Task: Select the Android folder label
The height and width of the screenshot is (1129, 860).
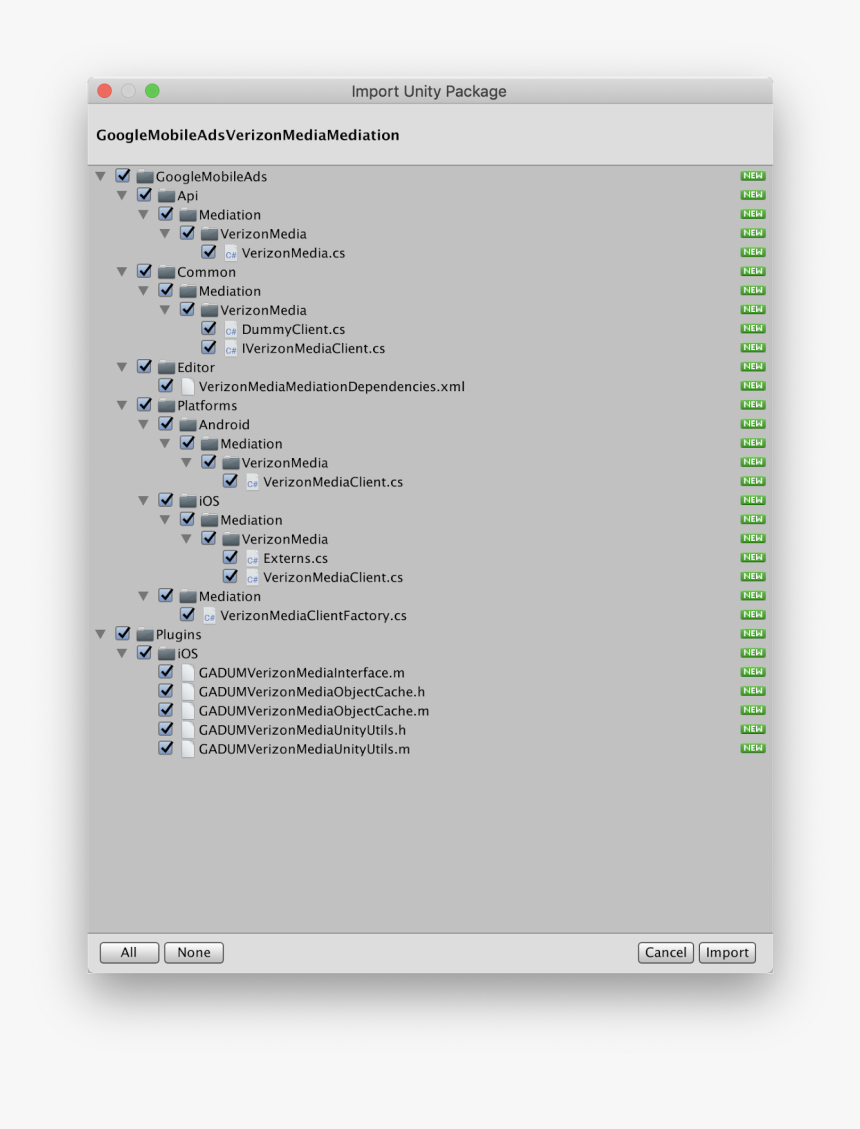Action: tap(224, 425)
